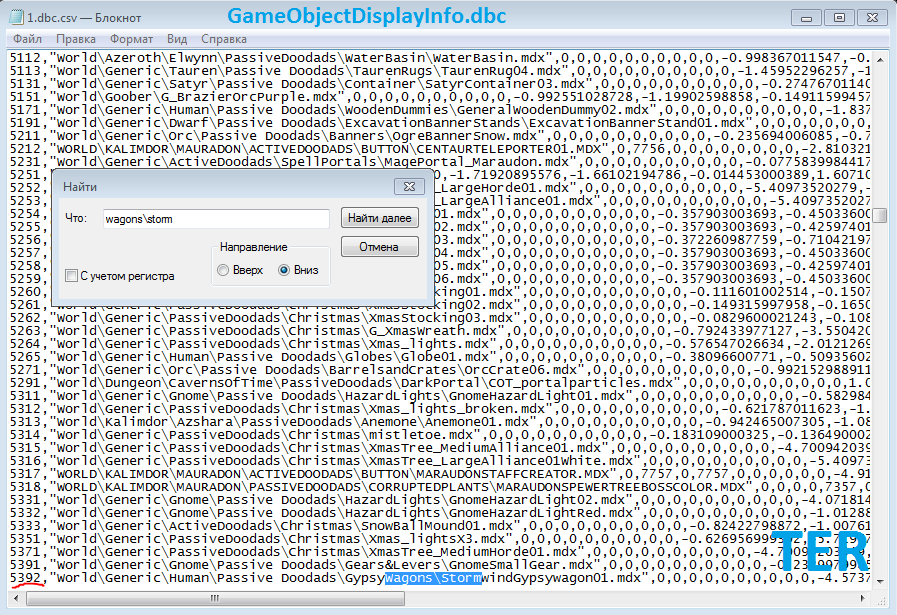Open the Файл menu
This screenshot has width=897, height=615.
click(27, 39)
